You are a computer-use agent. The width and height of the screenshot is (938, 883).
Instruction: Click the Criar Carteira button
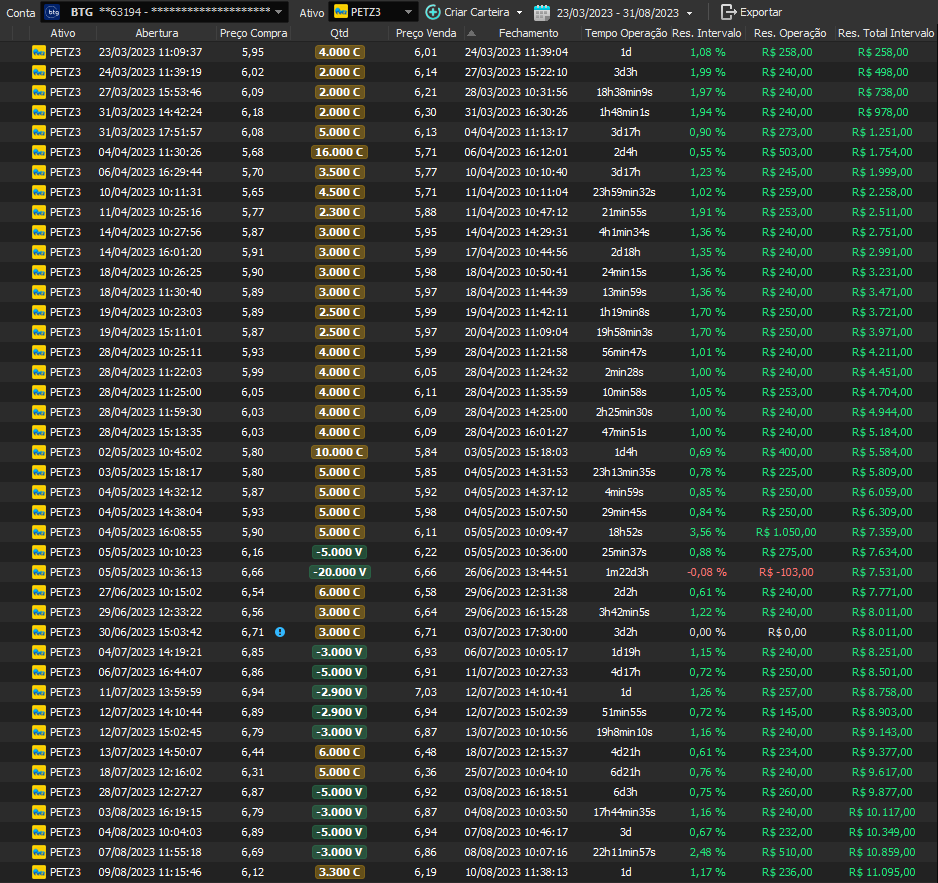[474, 12]
